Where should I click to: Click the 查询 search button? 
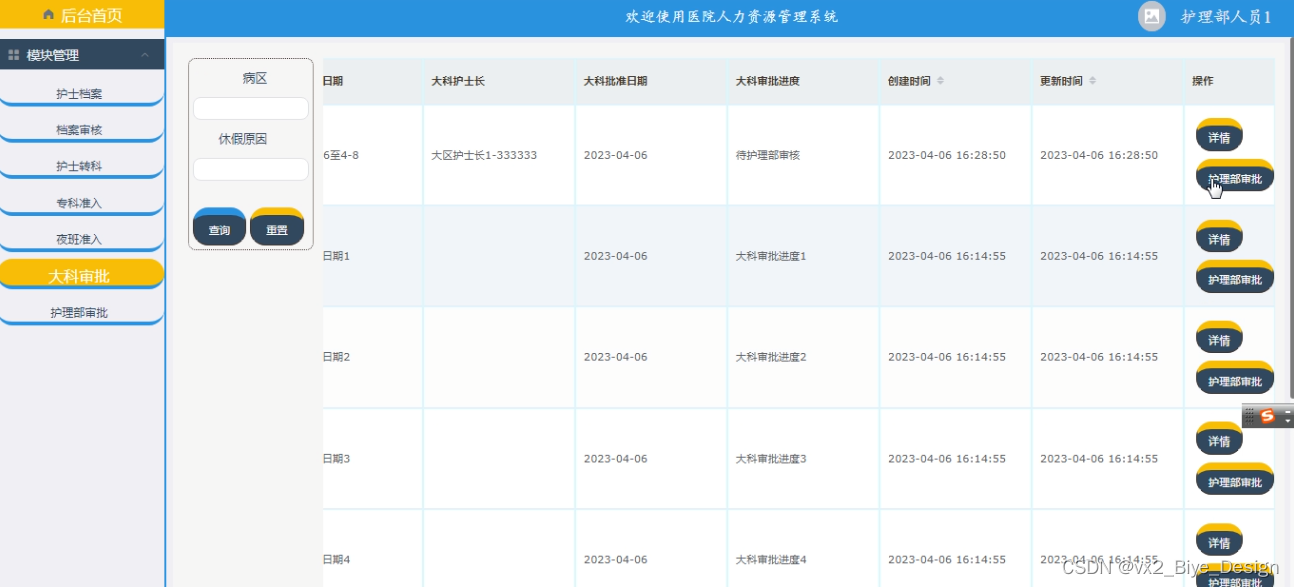coord(219,227)
